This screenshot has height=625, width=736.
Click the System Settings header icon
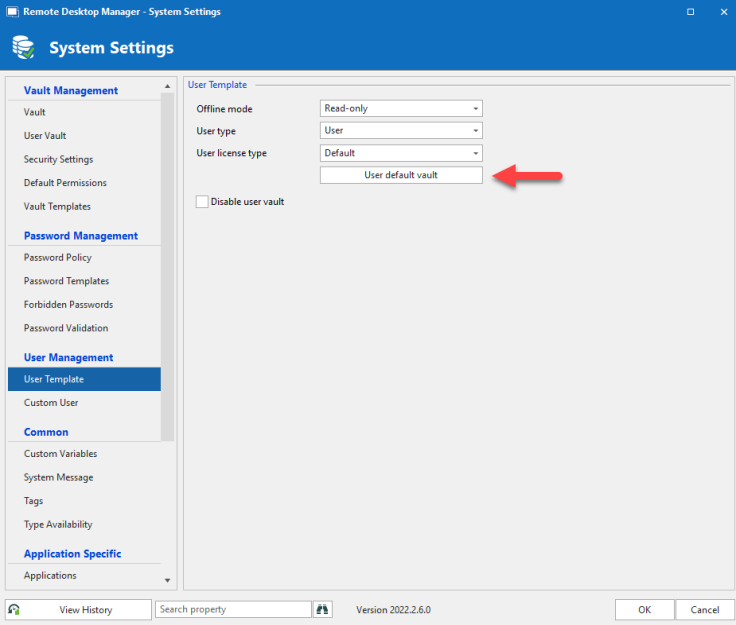(24, 47)
